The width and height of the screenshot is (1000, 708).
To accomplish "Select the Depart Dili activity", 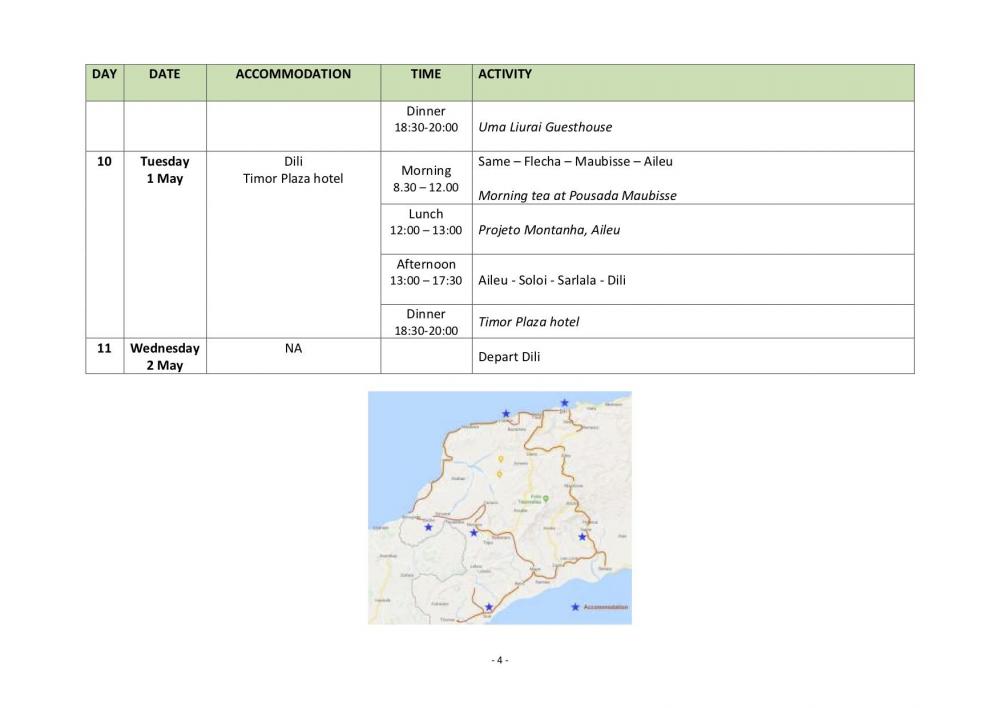I will pos(509,357).
